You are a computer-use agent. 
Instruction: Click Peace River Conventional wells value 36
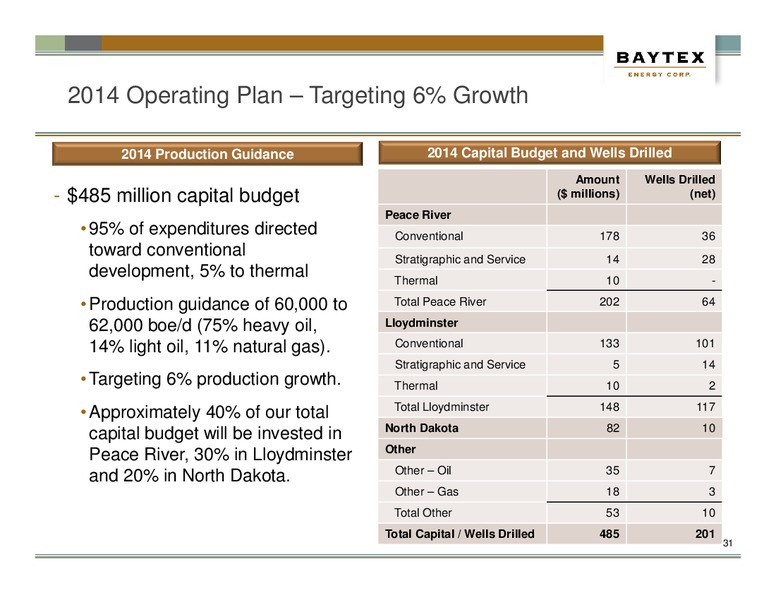coord(708,236)
